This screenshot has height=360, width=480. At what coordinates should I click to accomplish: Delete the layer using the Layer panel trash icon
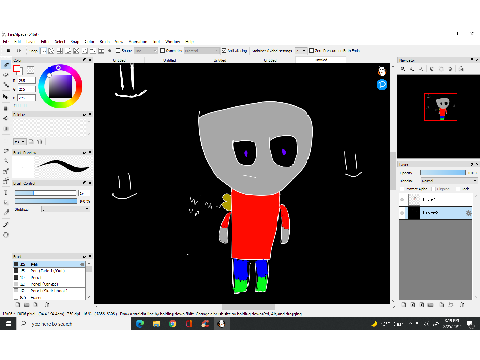pyautogui.click(x=462, y=304)
